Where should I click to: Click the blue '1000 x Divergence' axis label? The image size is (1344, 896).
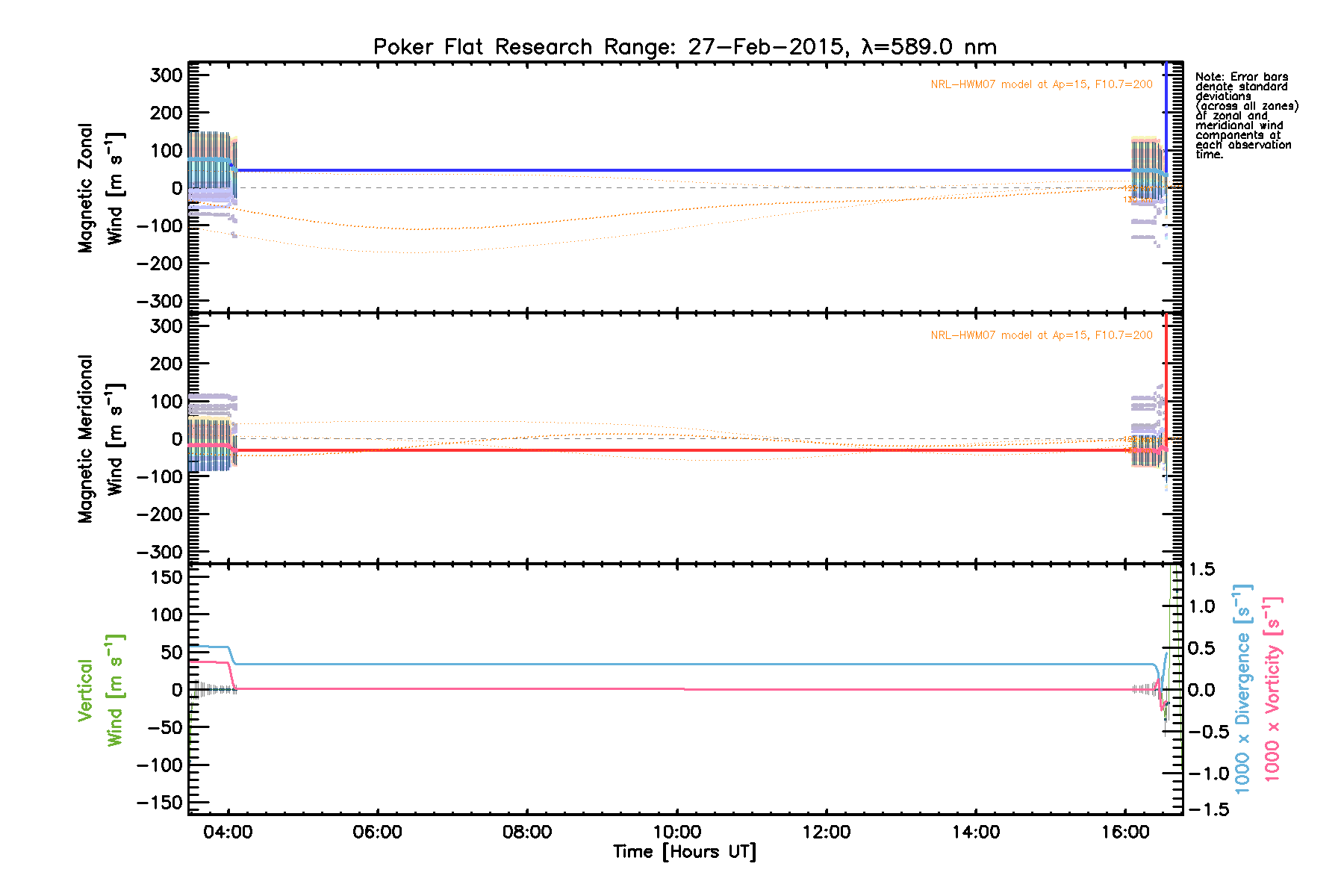click(1242, 687)
